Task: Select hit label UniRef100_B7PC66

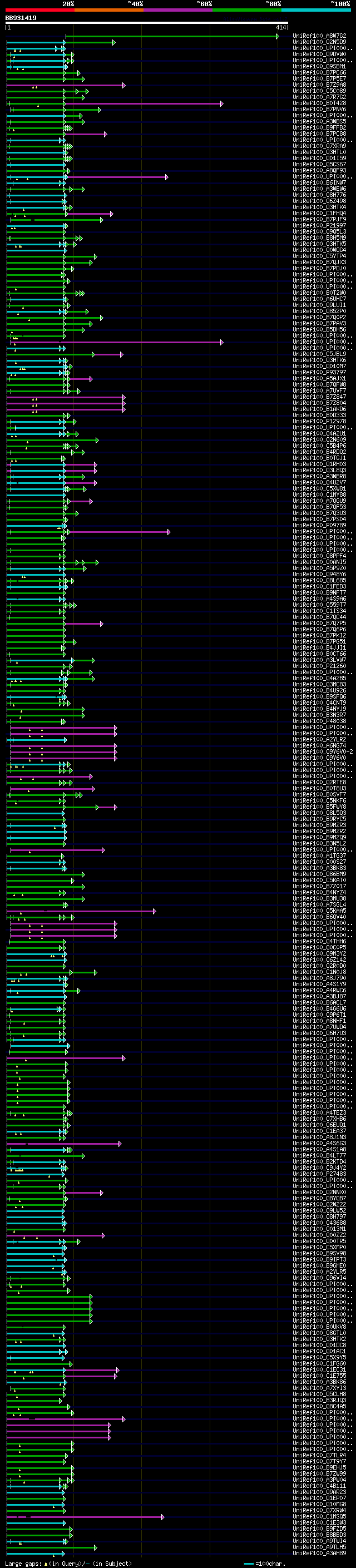Action: click(319, 72)
